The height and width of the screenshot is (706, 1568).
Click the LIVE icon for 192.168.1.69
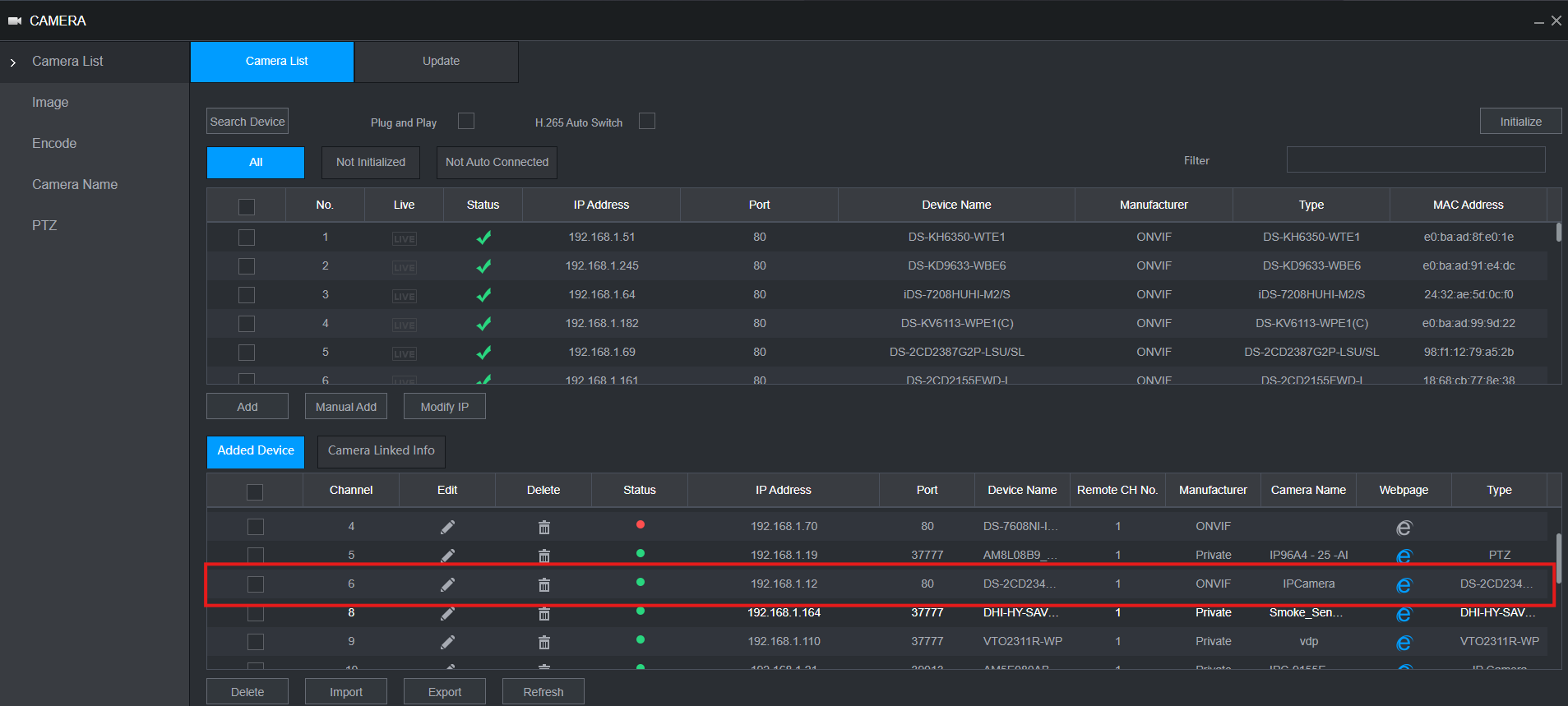click(x=404, y=353)
